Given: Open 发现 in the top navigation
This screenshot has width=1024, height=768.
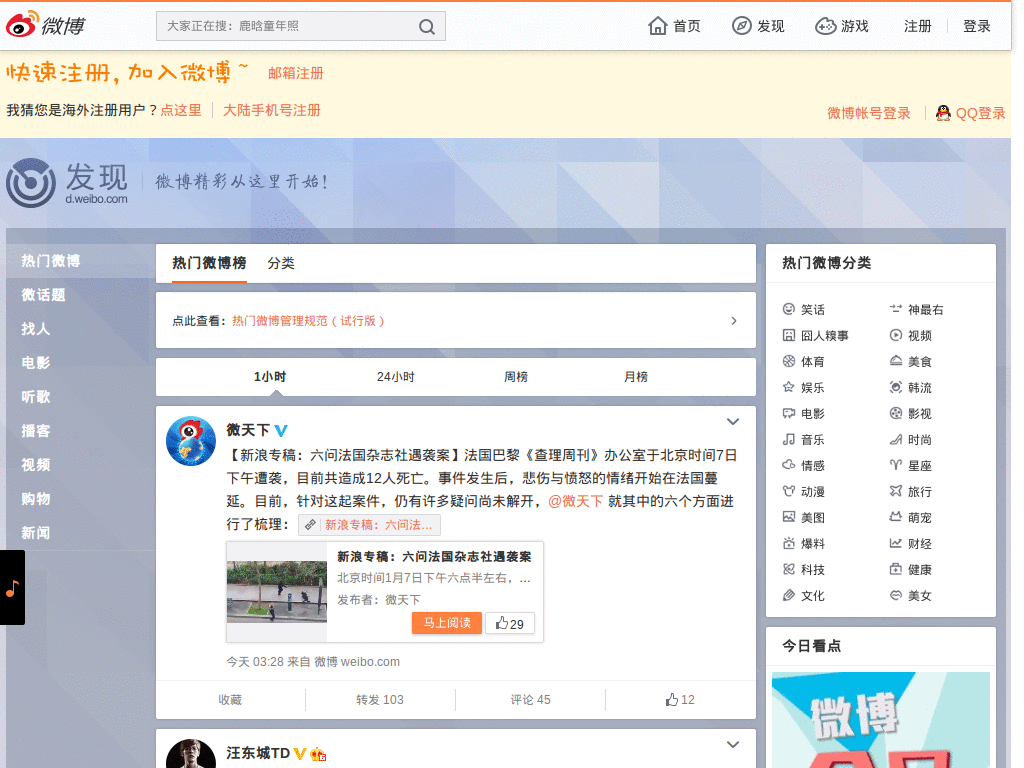Looking at the screenshot, I should click(x=758, y=26).
